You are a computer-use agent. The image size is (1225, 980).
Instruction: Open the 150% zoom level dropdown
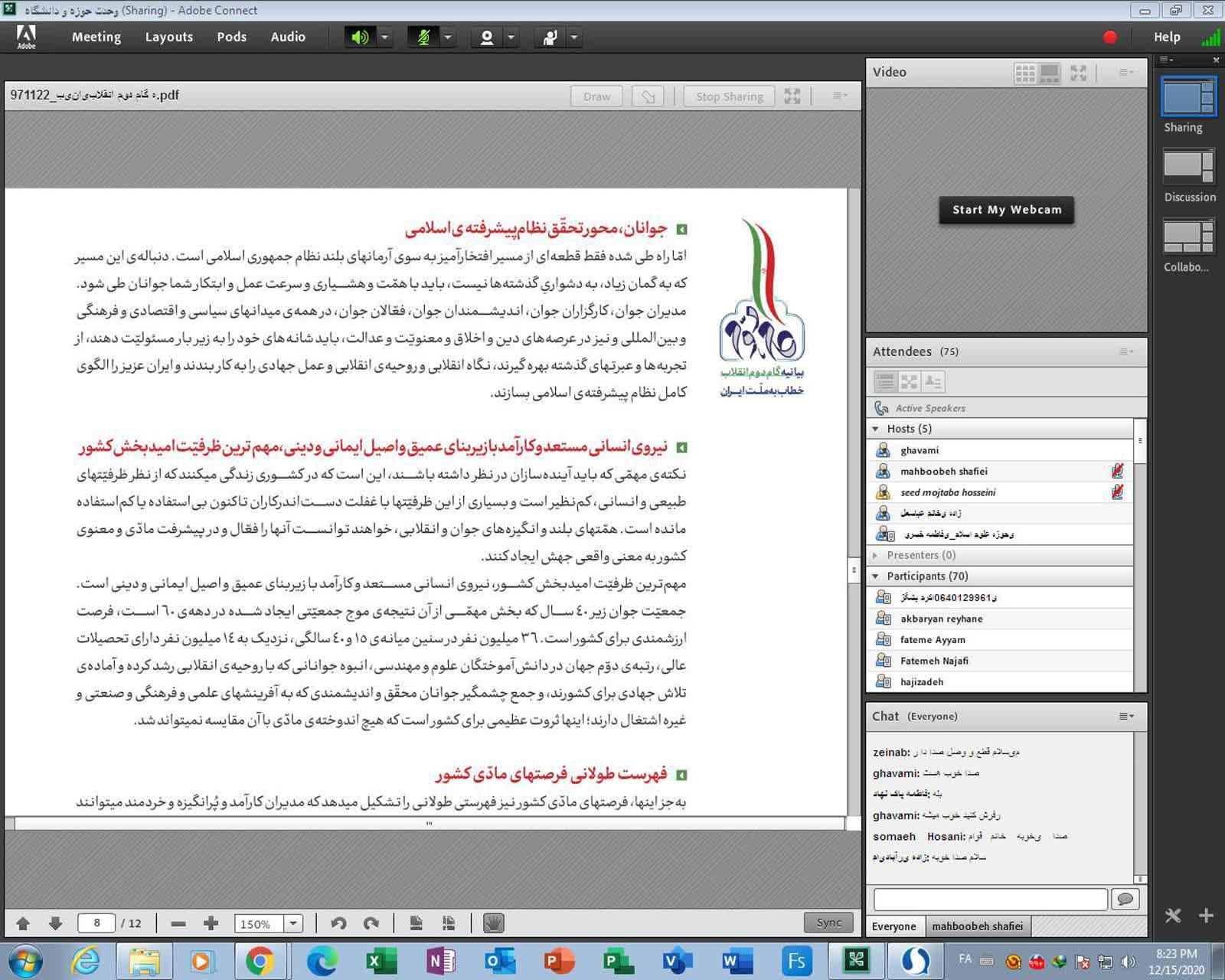[293, 923]
